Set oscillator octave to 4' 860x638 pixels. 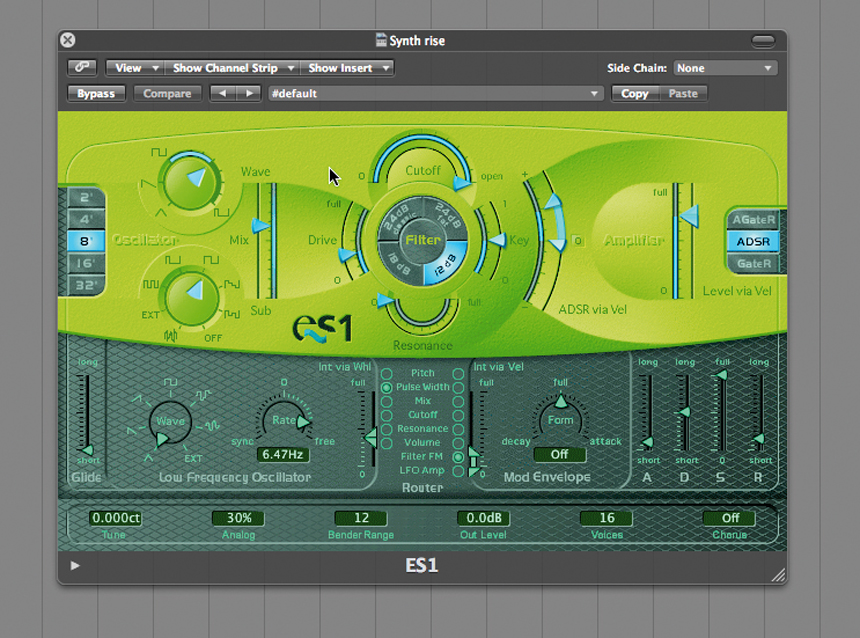[86, 219]
